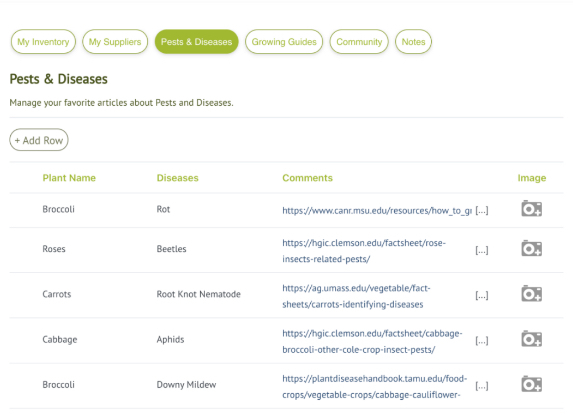Image resolution: width=573 pixels, height=415 pixels.
Task: Add image to Broccoli Rot row
Action: pos(531,209)
